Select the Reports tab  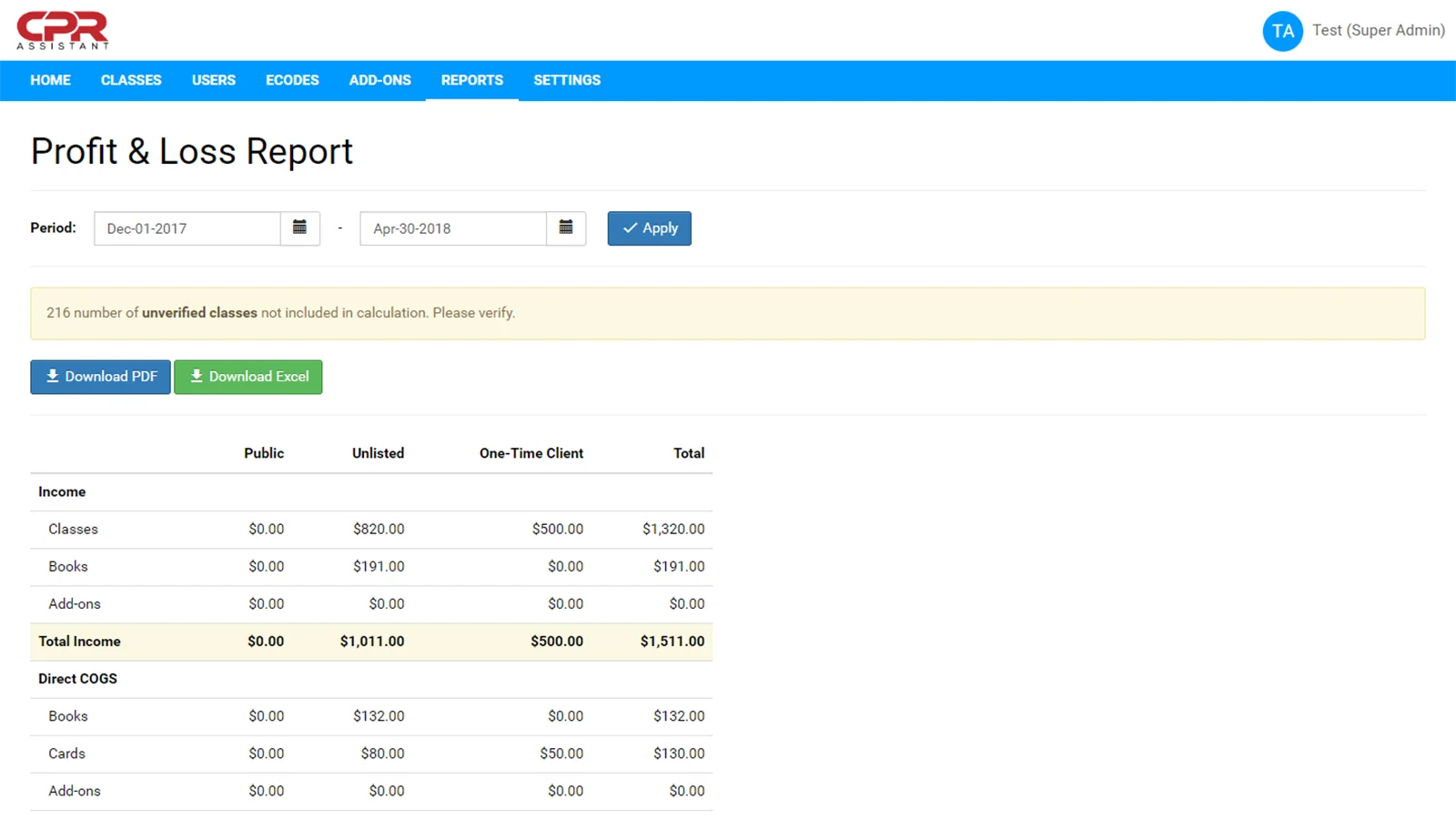pyautogui.click(x=472, y=80)
